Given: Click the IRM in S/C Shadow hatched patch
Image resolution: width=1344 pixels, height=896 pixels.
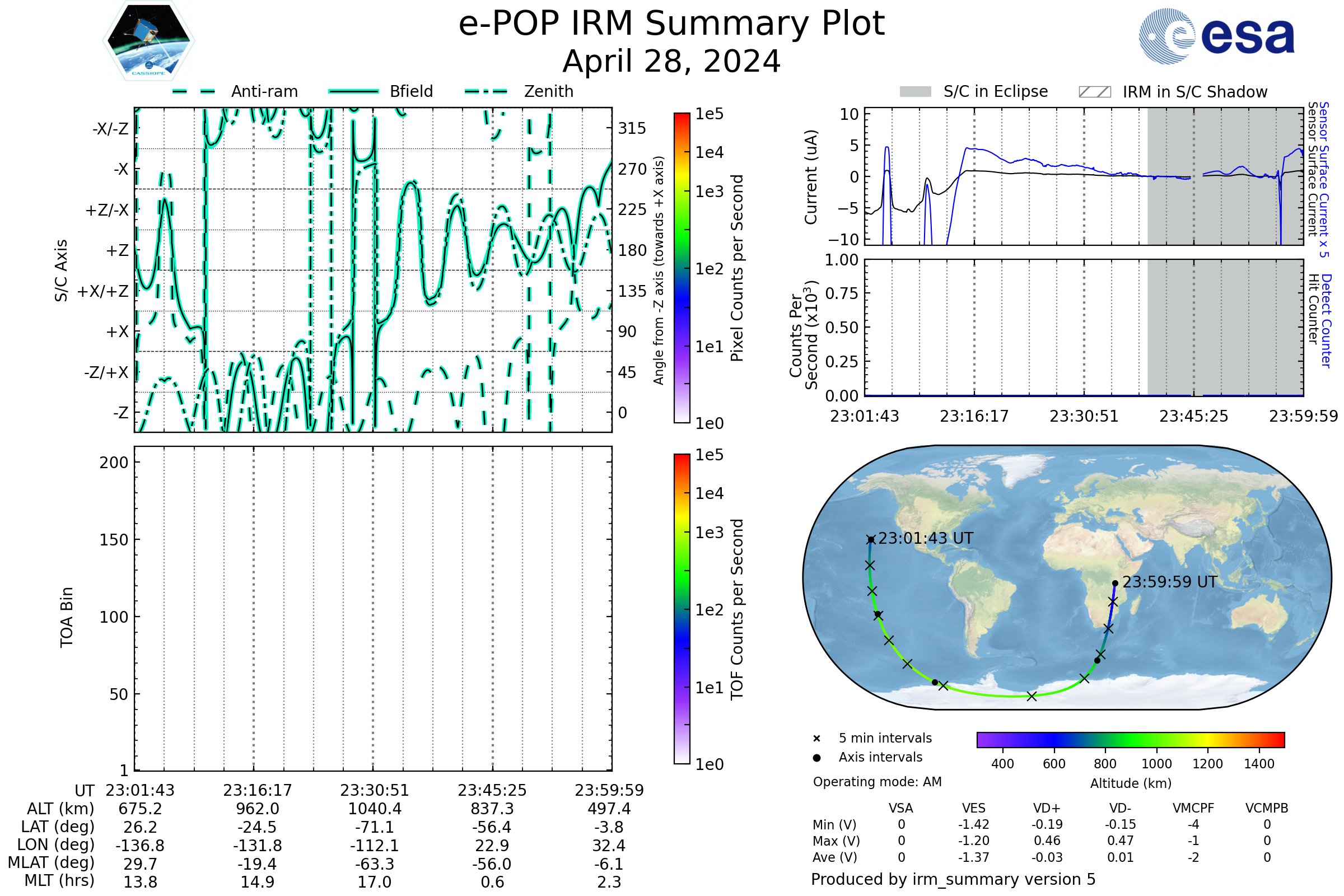Looking at the screenshot, I should coord(1094,92).
